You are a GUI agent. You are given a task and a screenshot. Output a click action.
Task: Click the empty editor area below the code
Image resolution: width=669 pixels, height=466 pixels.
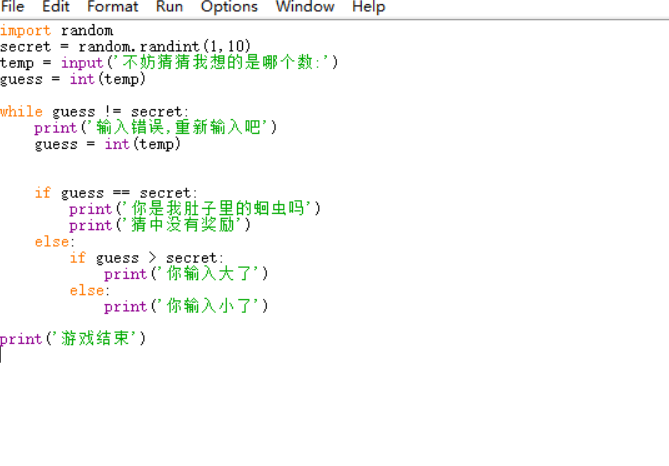[x=330, y=410]
